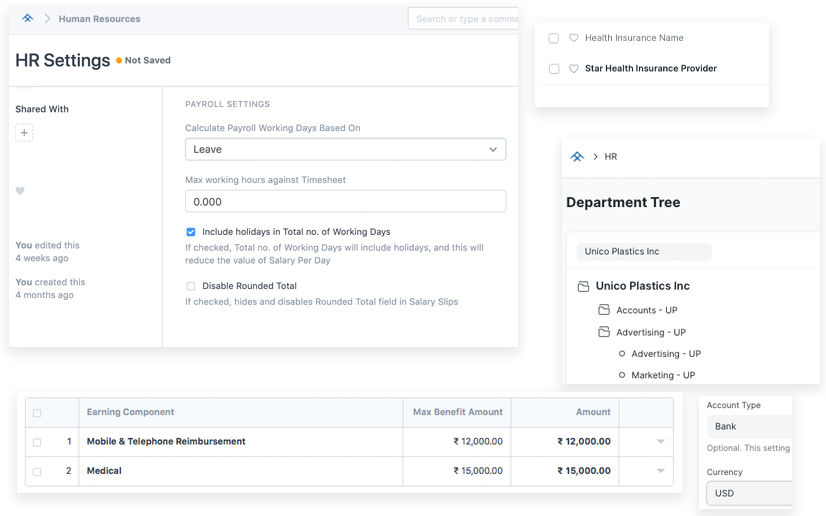
Task: Open Calculate Payroll Working Days Based On dropdown
Action: [345, 149]
